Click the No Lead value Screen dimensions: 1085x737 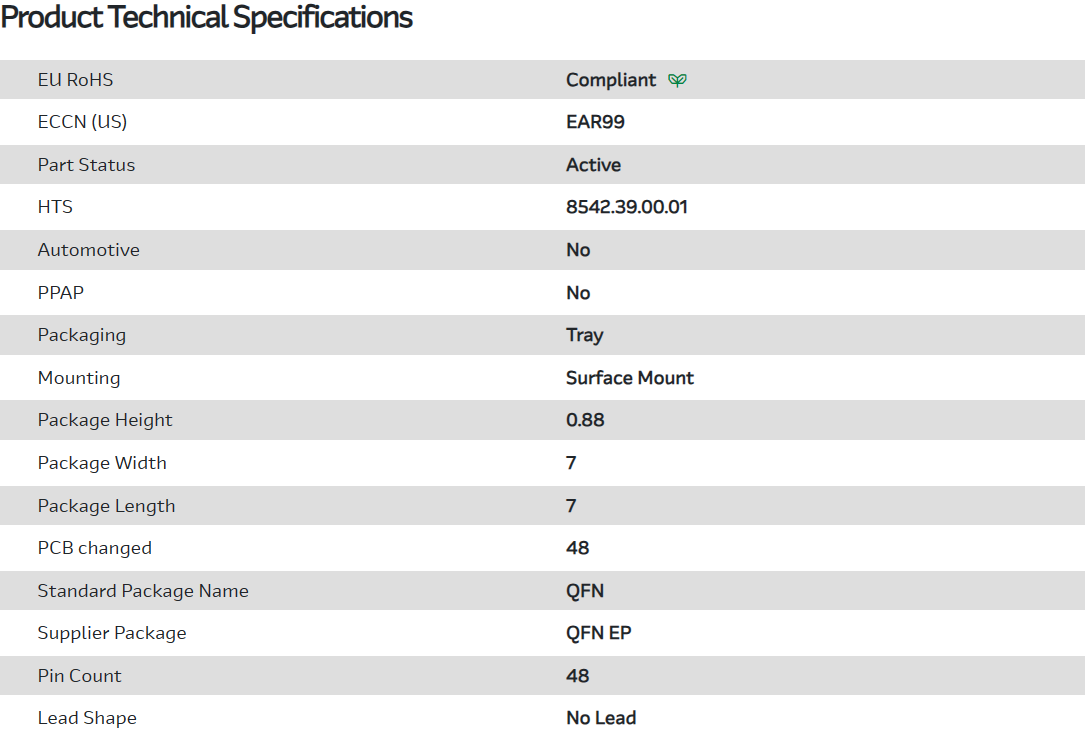point(601,718)
